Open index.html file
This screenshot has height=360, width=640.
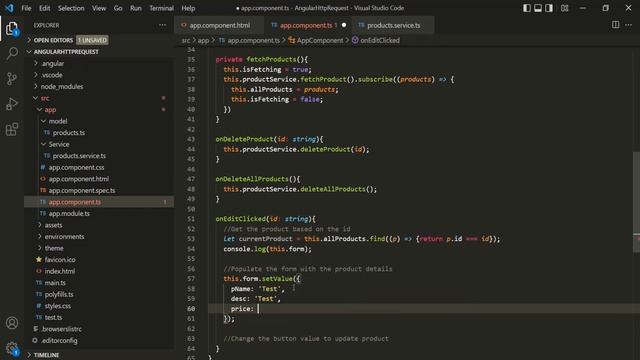(x=99, y=271)
